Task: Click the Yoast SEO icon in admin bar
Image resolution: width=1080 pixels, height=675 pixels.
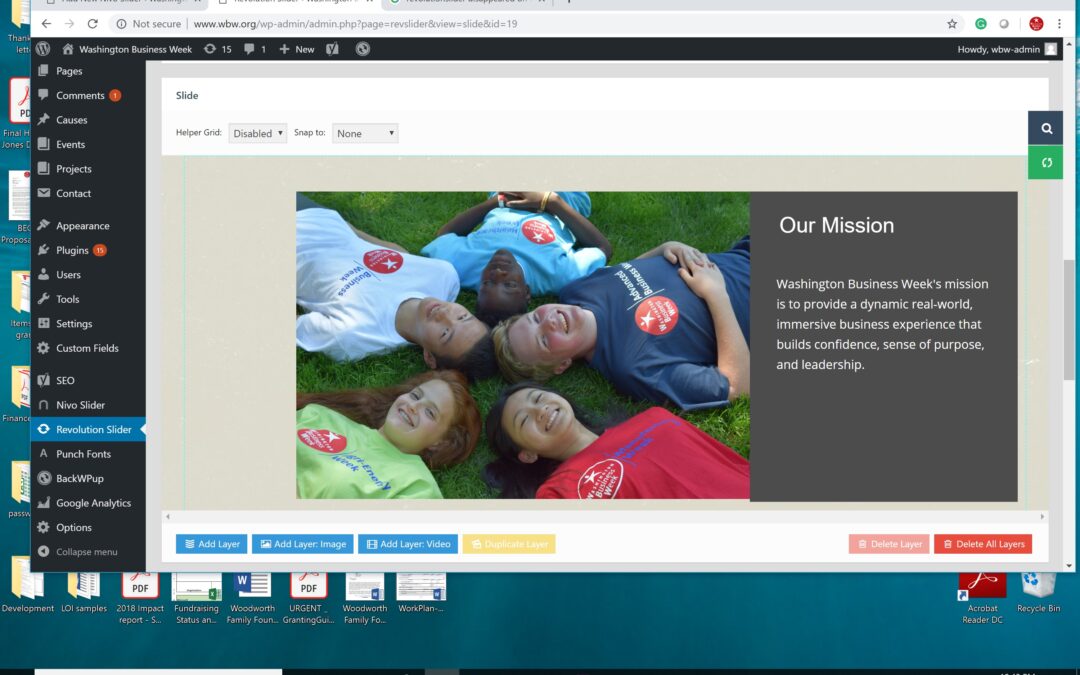Action: 332,49
